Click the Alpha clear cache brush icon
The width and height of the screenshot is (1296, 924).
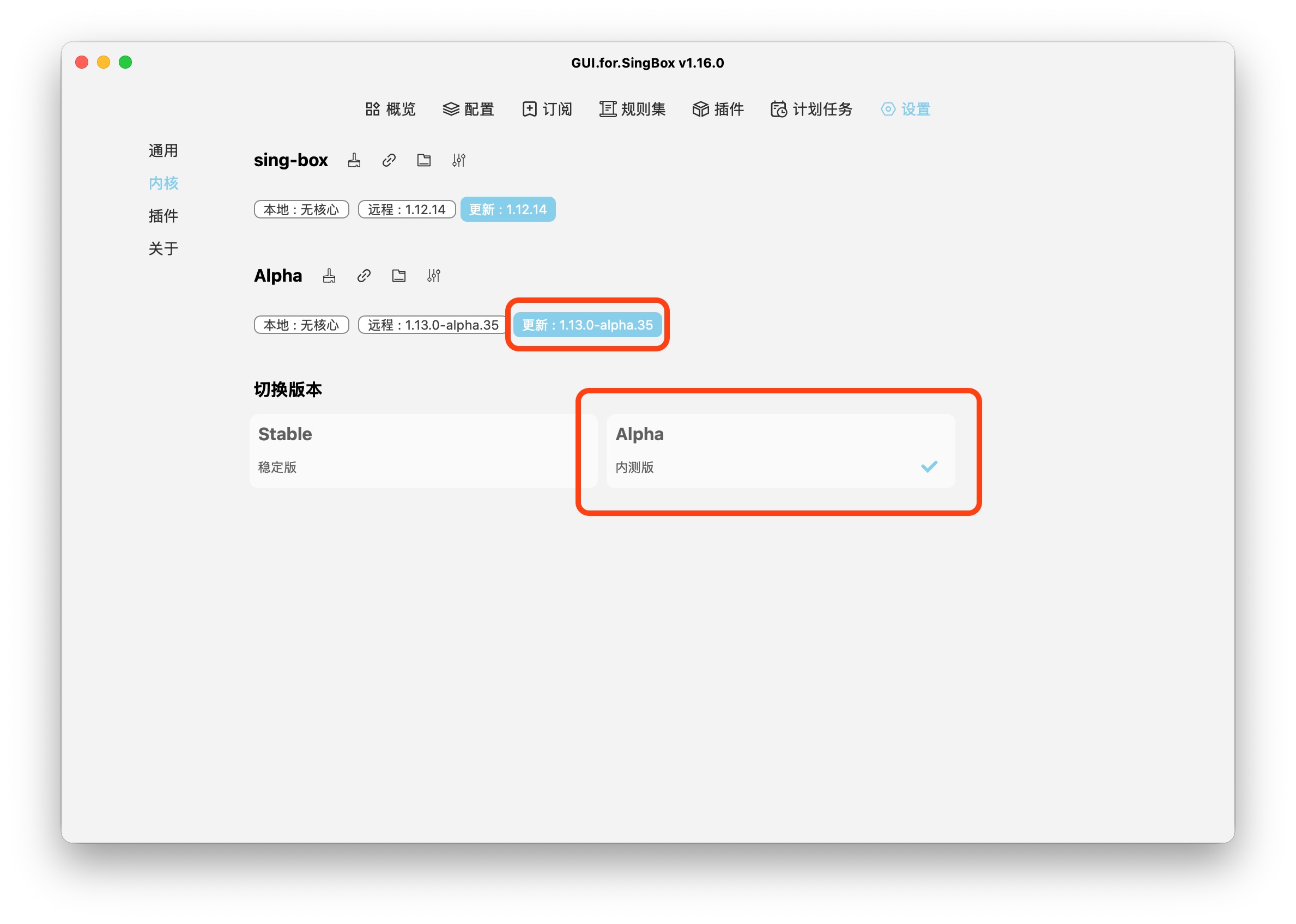click(329, 276)
